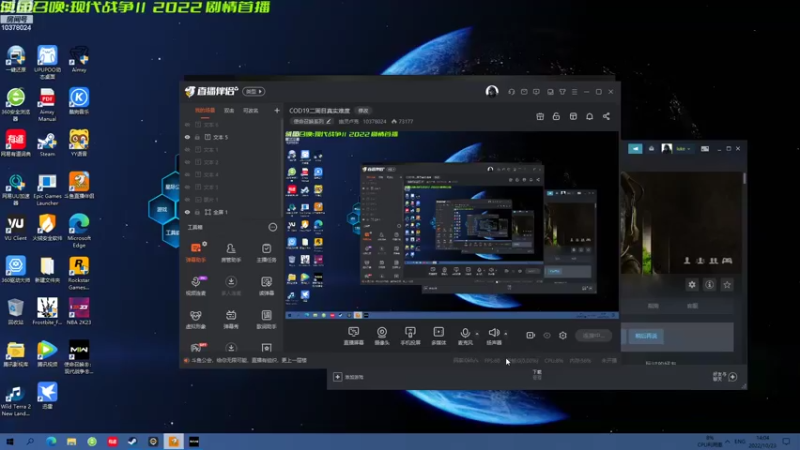Open the mail icon in Douyu title bar
Image resolution: width=800 pixels, height=450 pixels.
click(x=524, y=92)
